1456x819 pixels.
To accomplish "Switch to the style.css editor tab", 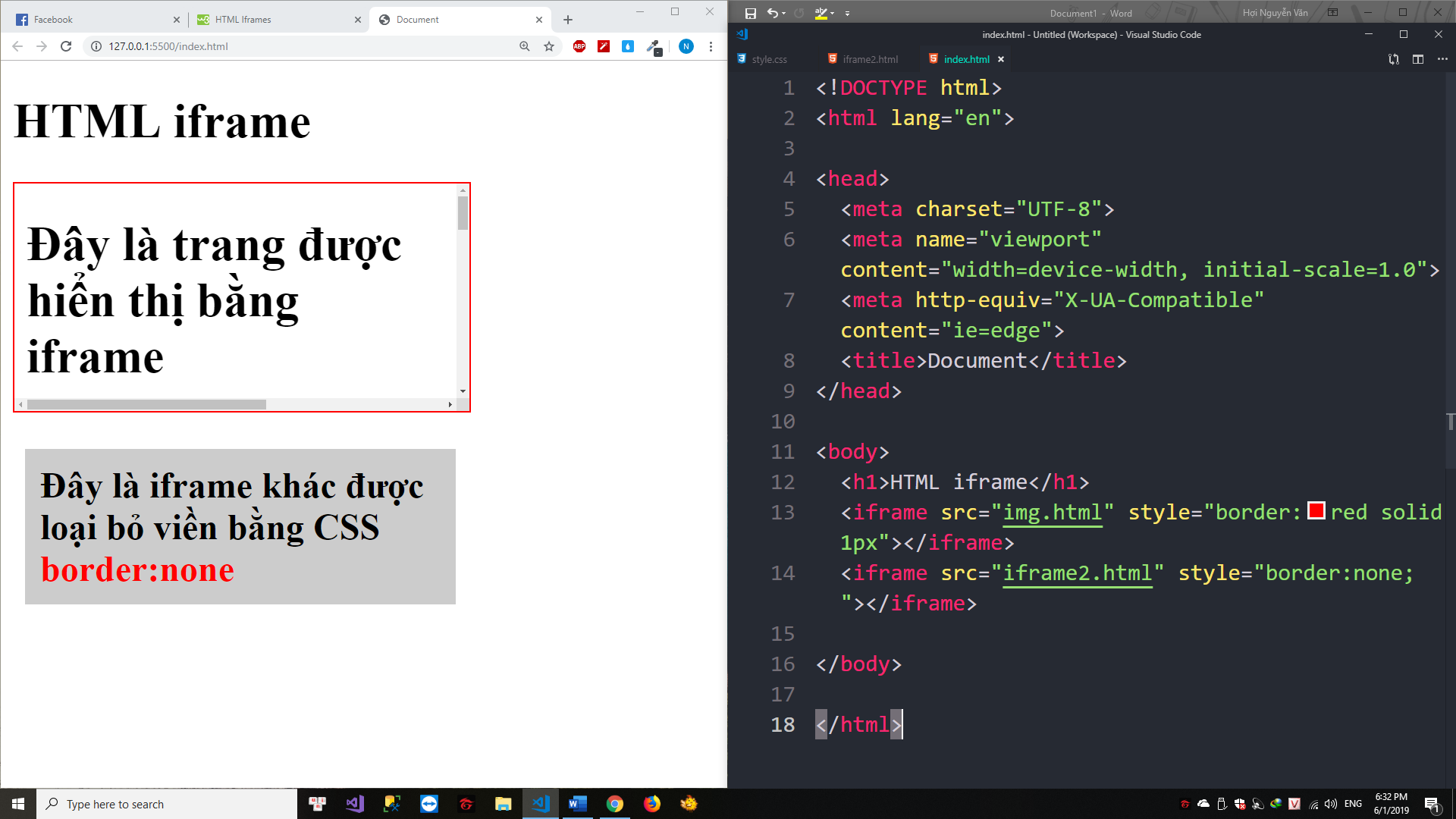I will click(x=769, y=59).
